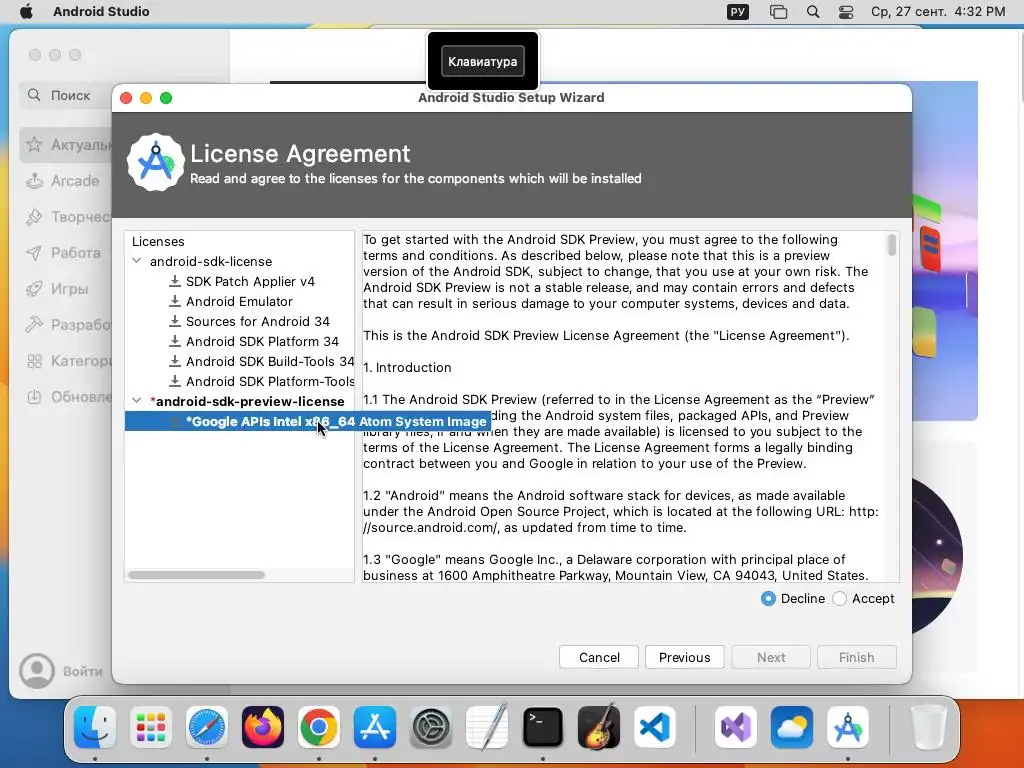This screenshot has width=1024, height=768.
Task: Go back with the Previous button
Action: [x=684, y=657]
